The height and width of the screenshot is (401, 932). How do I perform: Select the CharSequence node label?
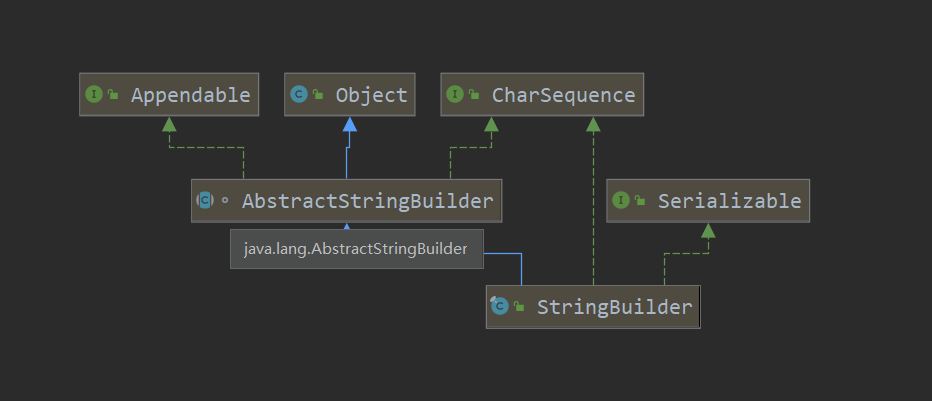click(563, 95)
